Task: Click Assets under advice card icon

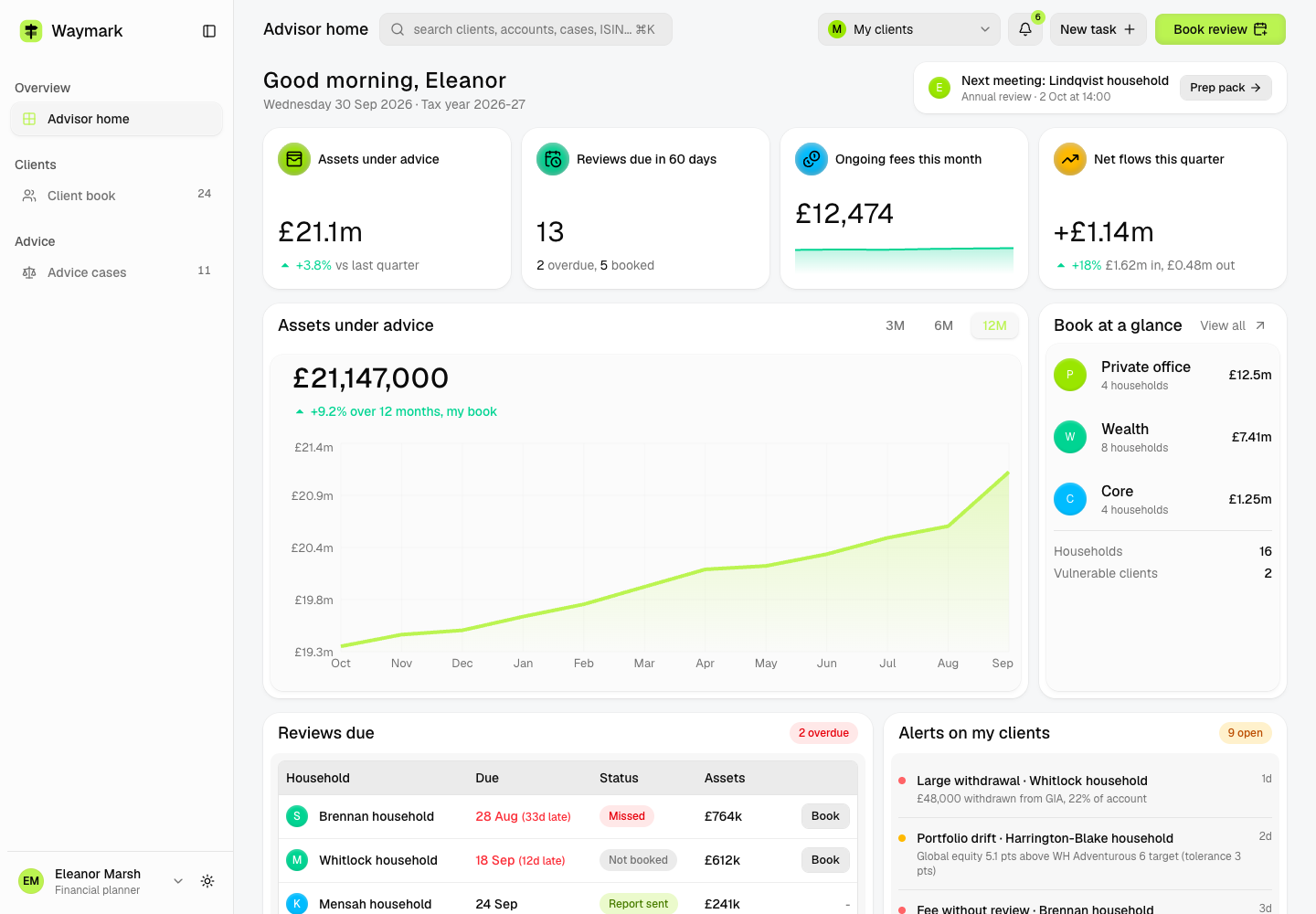Action: (x=294, y=159)
